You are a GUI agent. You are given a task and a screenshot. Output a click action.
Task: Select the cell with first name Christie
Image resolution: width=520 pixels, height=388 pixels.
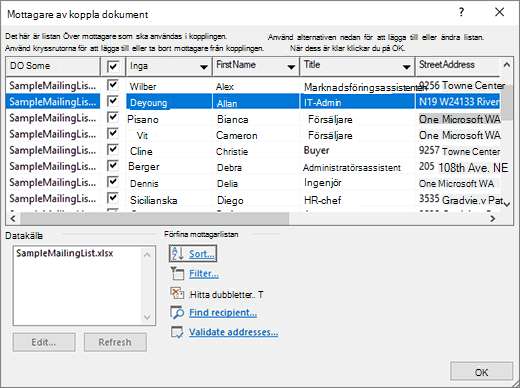click(256, 151)
